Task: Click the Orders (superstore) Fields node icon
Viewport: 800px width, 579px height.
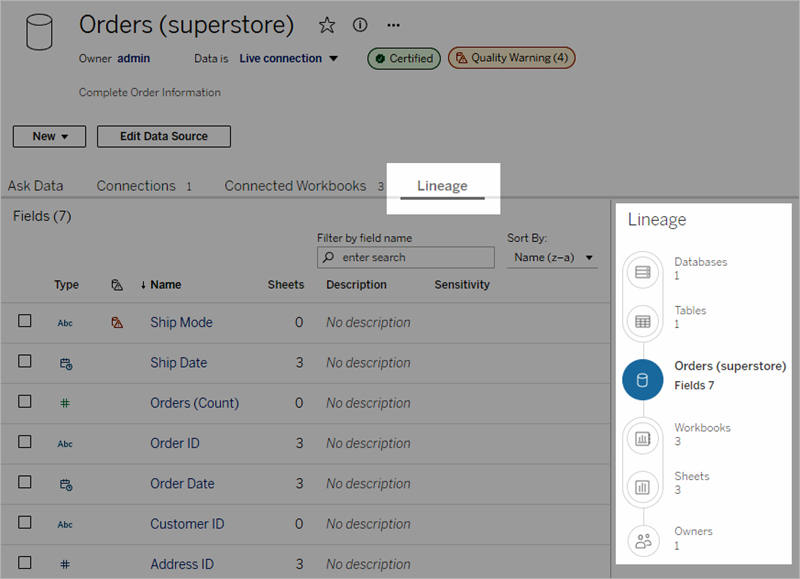Action: pyautogui.click(x=643, y=380)
